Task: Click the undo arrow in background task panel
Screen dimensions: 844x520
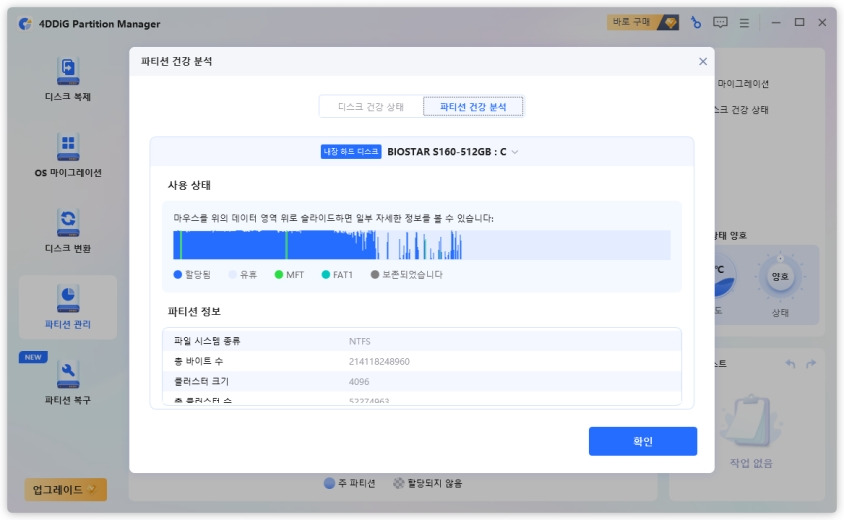Action: point(790,364)
